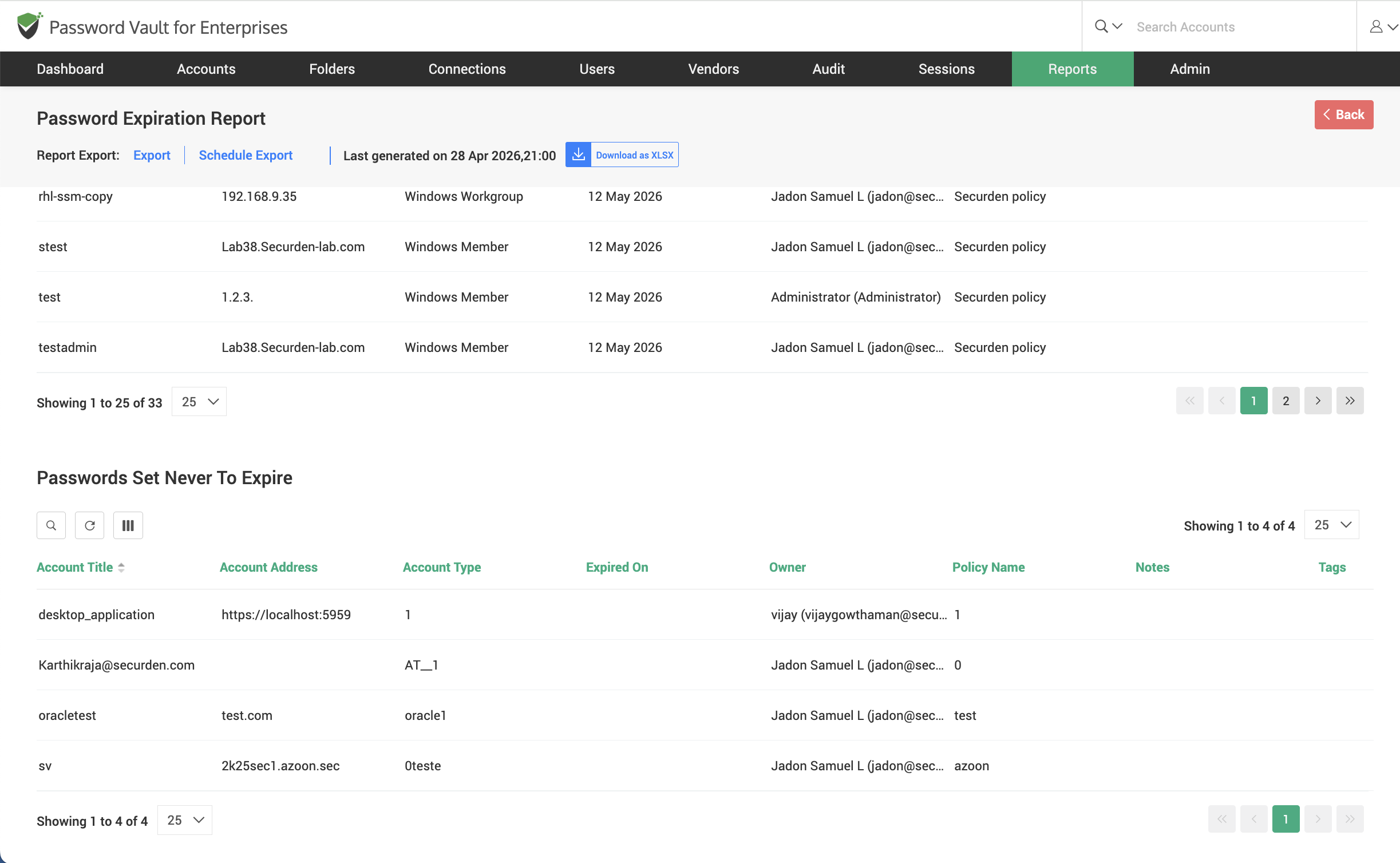Click the vijay owner cell

click(859, 615)
